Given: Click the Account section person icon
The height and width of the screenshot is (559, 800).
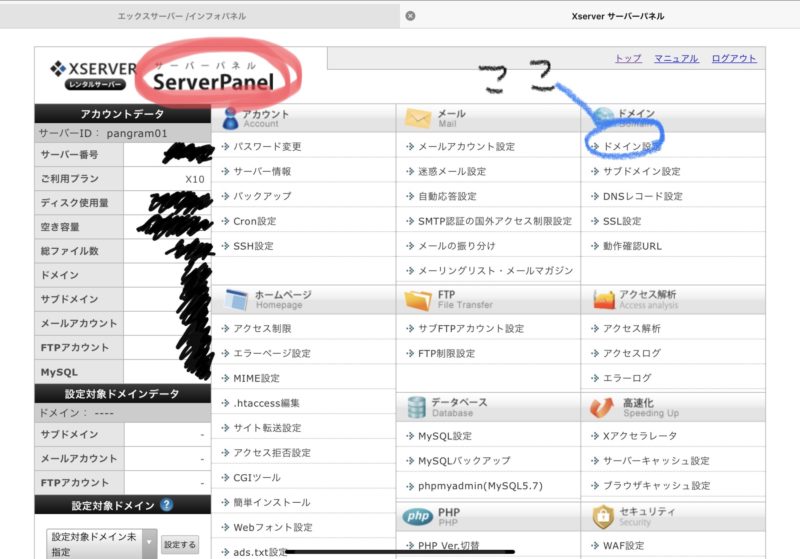Looking at the screenshot, I should coord(230,118).
